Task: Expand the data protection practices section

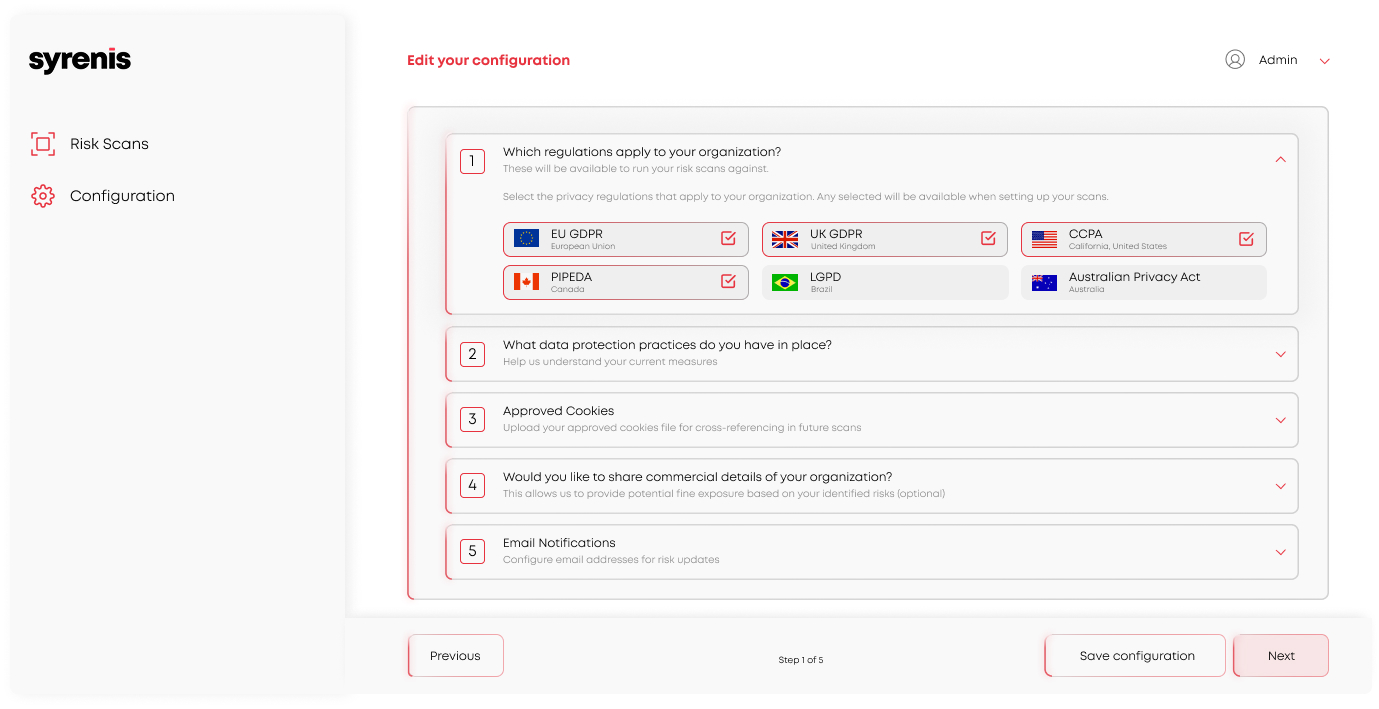Action: click(x=1280, y=354)
